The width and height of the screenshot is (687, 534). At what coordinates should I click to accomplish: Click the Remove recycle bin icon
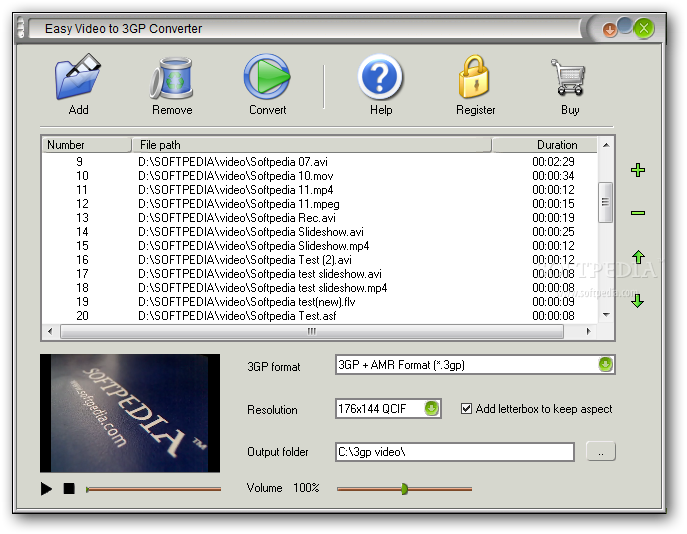click(x=172, y=78)
